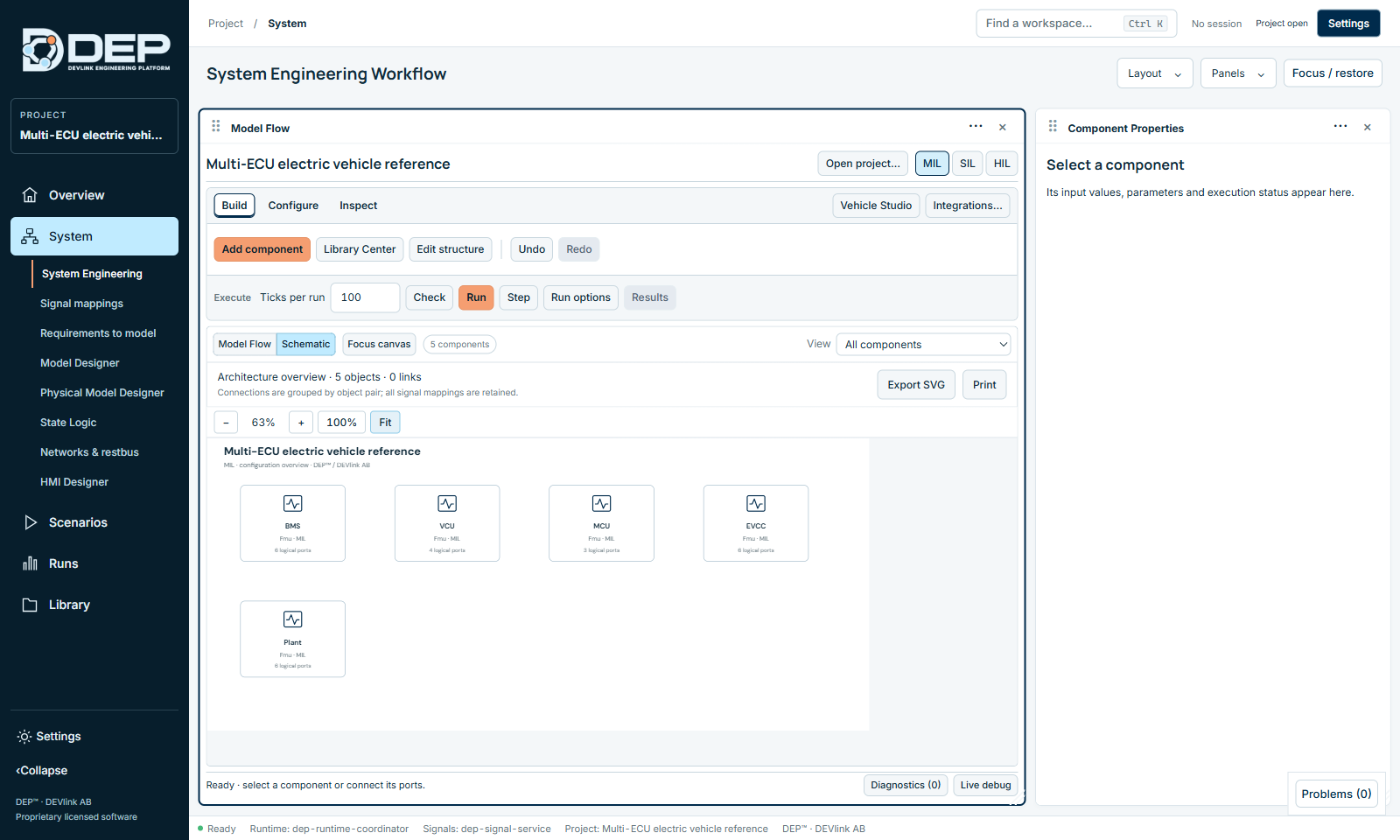Viewport: 1400px width, 840px height.
Task: Switch to SIL mode
Action: (968, 164)
